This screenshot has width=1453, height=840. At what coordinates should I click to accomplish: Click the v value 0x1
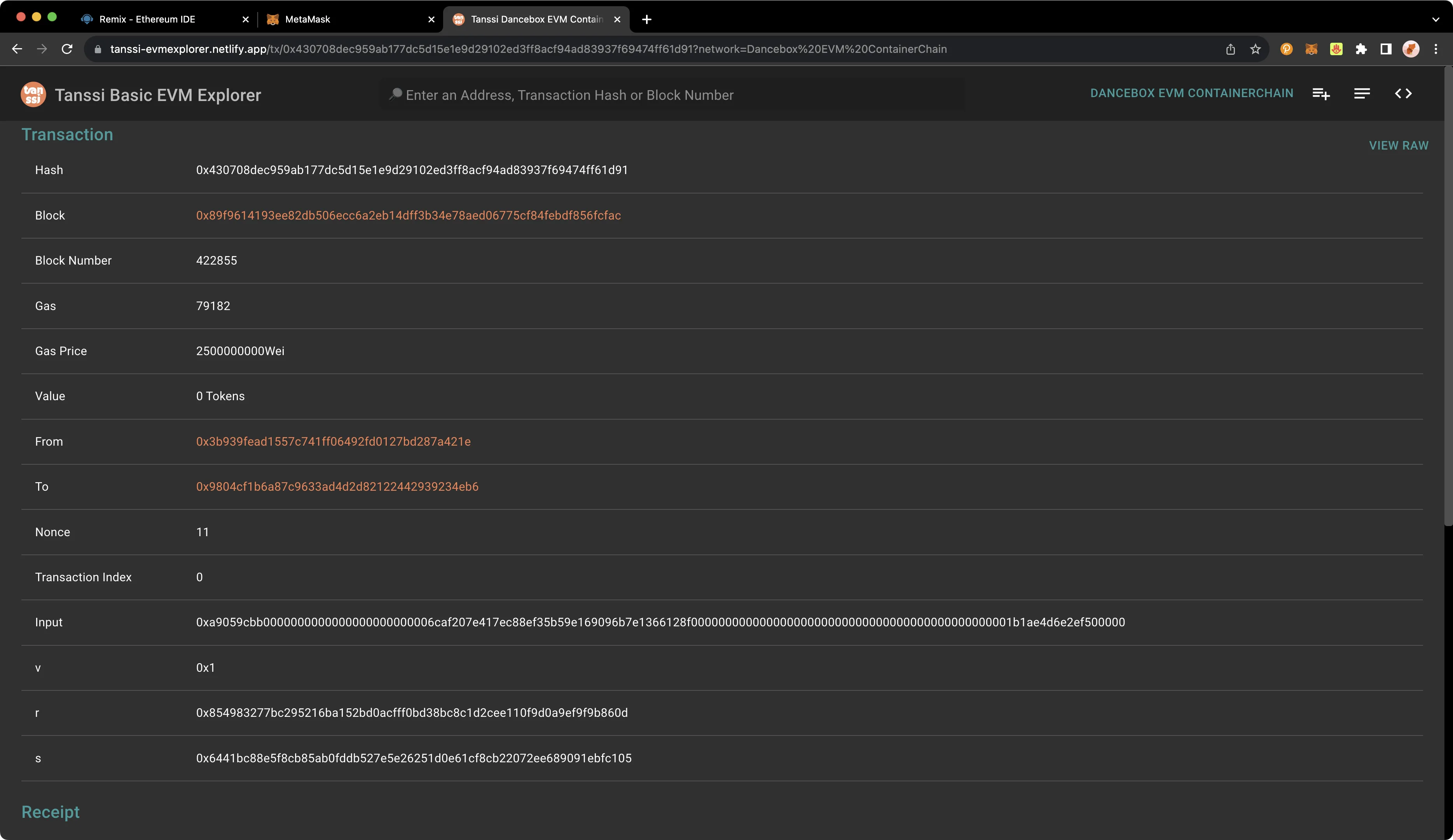pos(205,668)
